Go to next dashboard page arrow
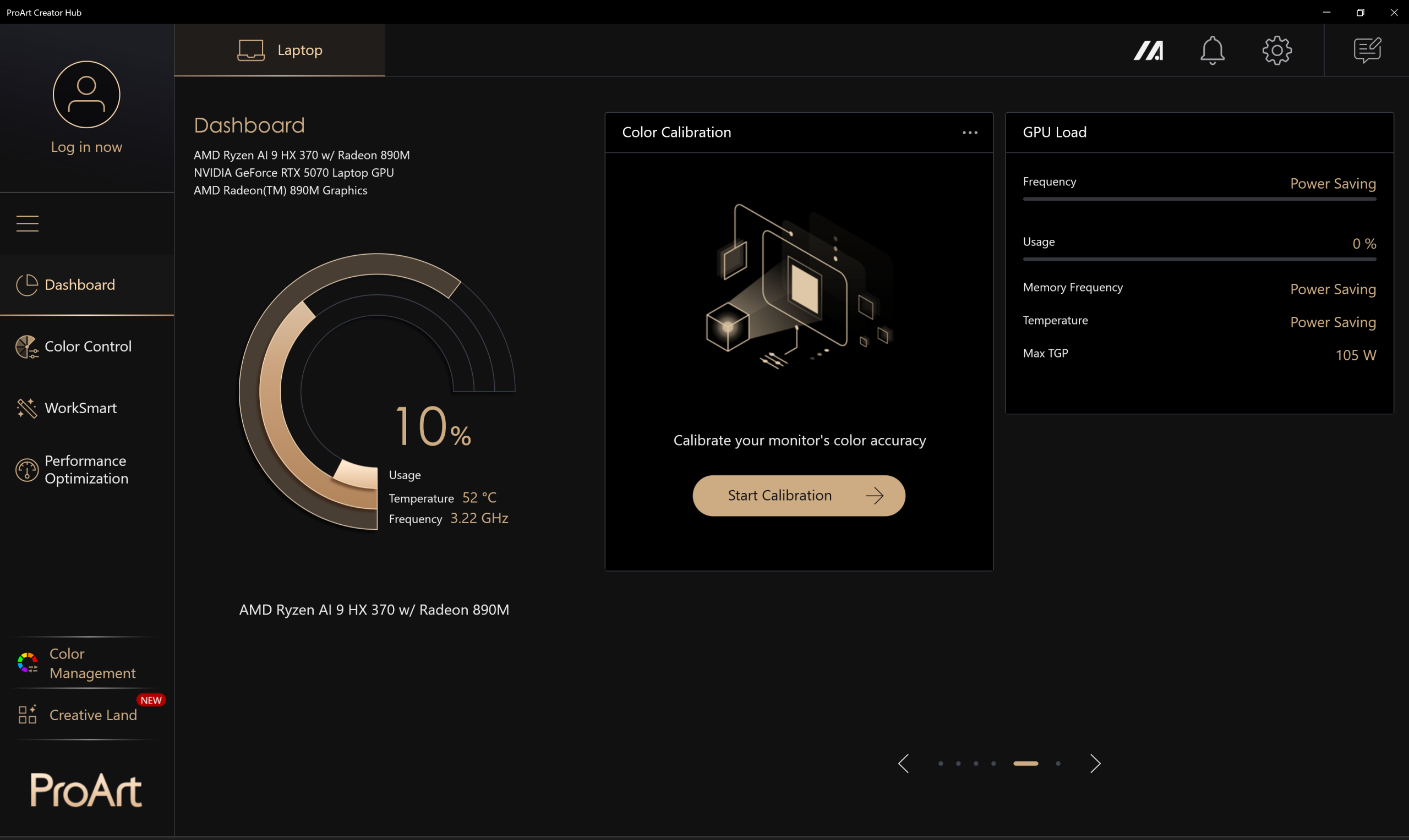1409x840 pixels. 1095,764
